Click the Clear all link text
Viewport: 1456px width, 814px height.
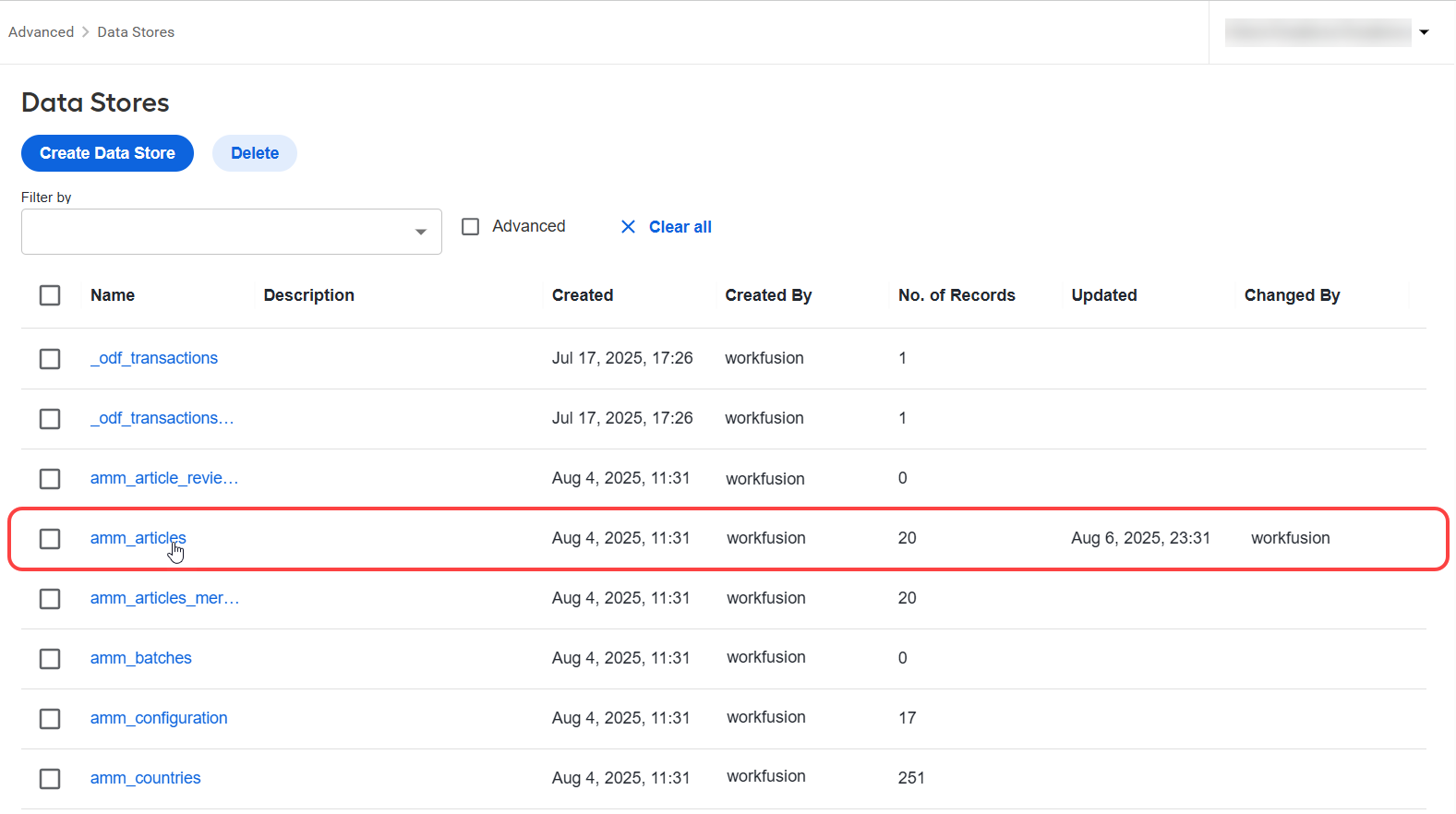point(680,227)
